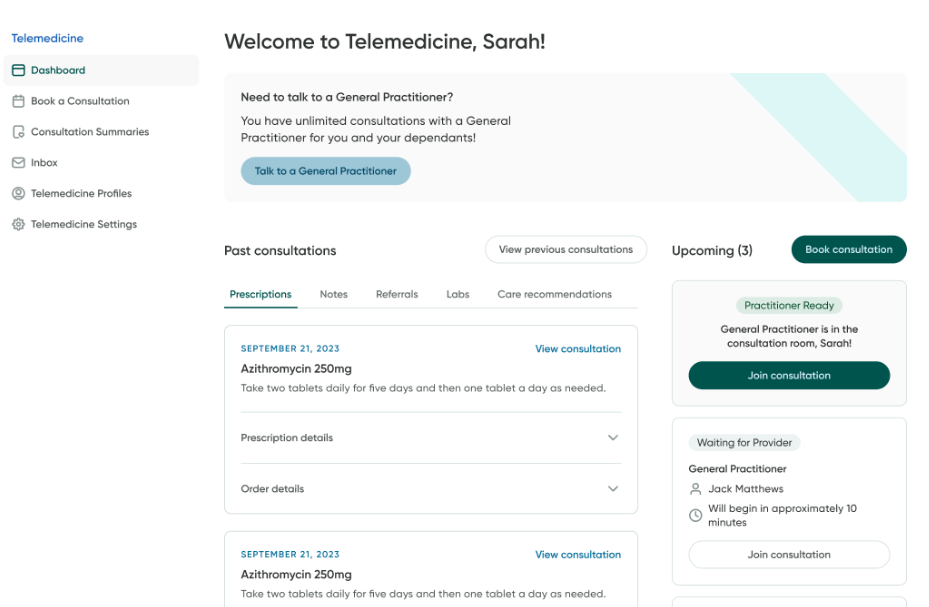Join the ready consultation with the General Practitioner

[788, 375]
